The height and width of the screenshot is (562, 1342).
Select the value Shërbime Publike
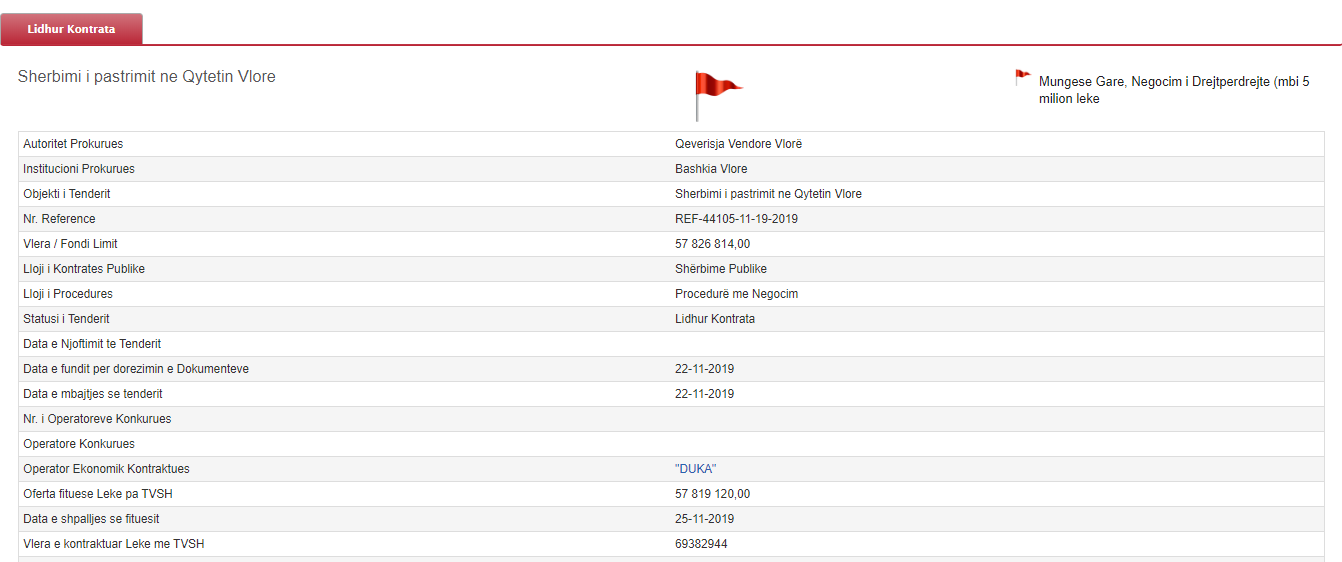point(721,269)
